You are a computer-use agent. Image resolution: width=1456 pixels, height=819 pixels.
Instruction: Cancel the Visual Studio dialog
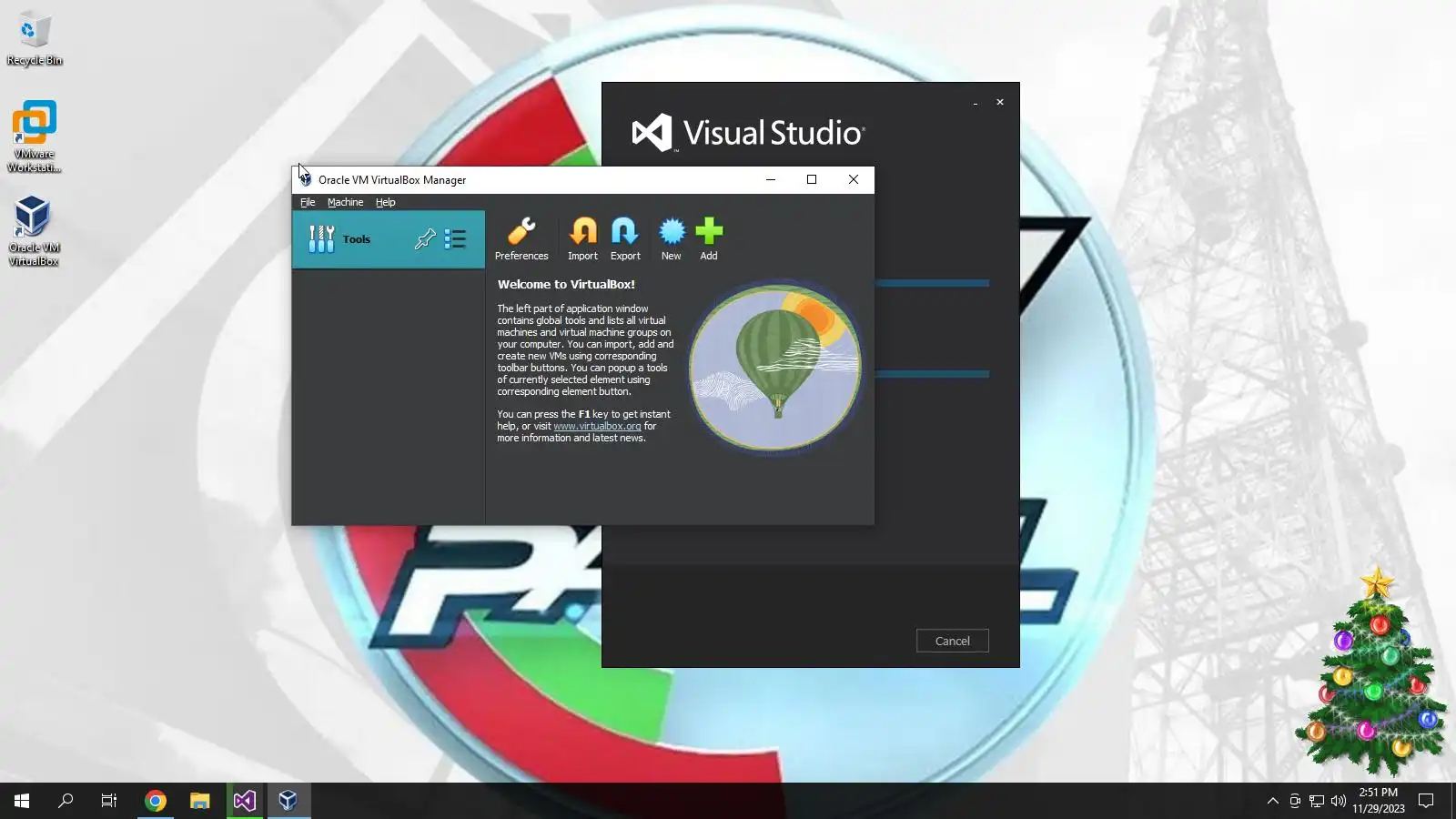coord(953,641)
